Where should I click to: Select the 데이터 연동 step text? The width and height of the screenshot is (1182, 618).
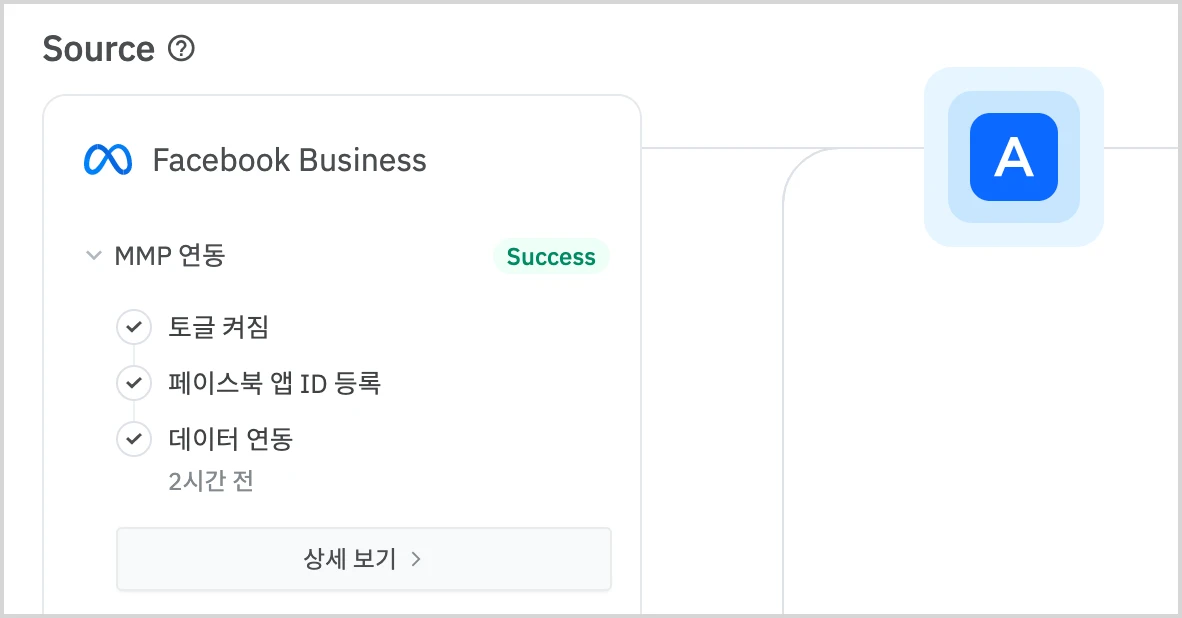(x=231, y=439)
